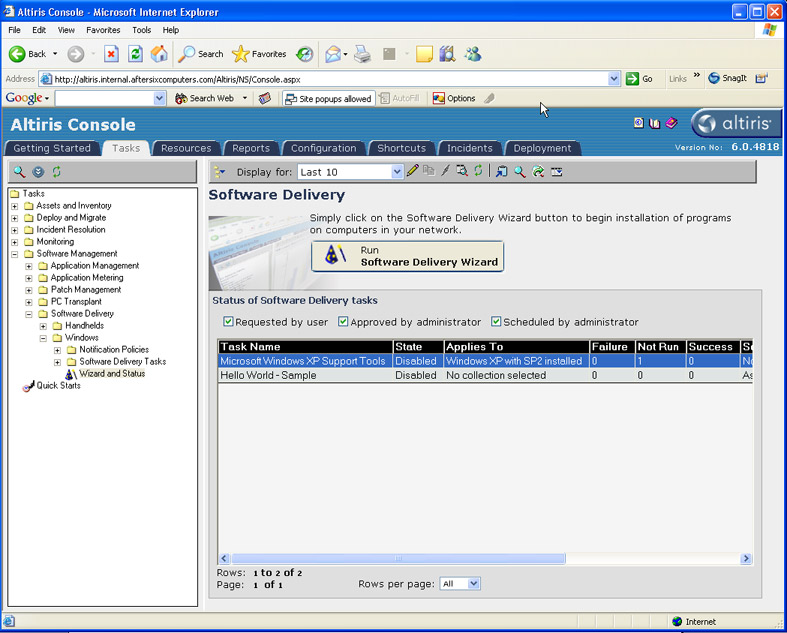Open the address bar dropdown arrow
The image size is (787, 633).
point(614,79)
